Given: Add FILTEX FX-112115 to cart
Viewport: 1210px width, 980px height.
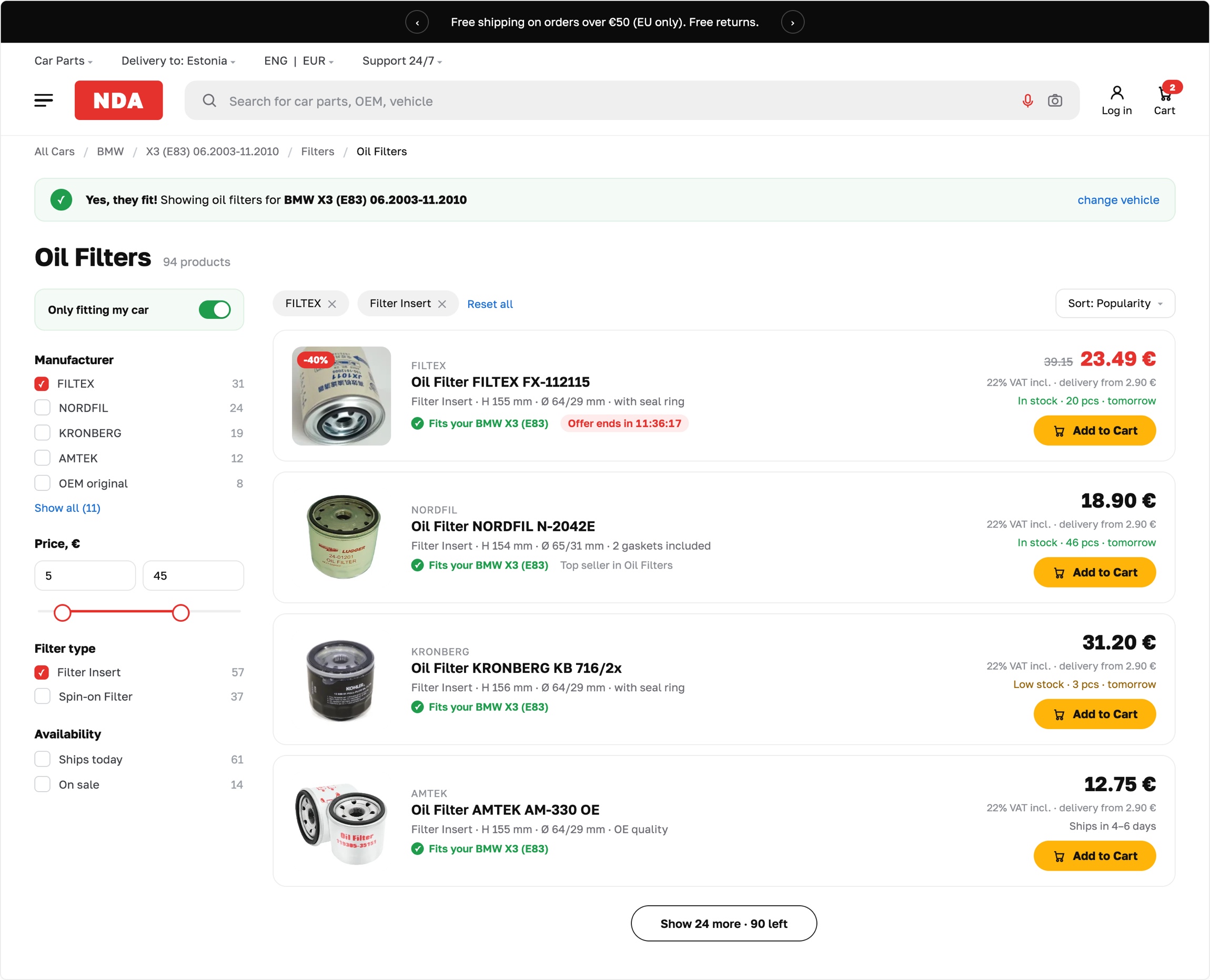Looking at the screenshot, I should click(1094, 431).
